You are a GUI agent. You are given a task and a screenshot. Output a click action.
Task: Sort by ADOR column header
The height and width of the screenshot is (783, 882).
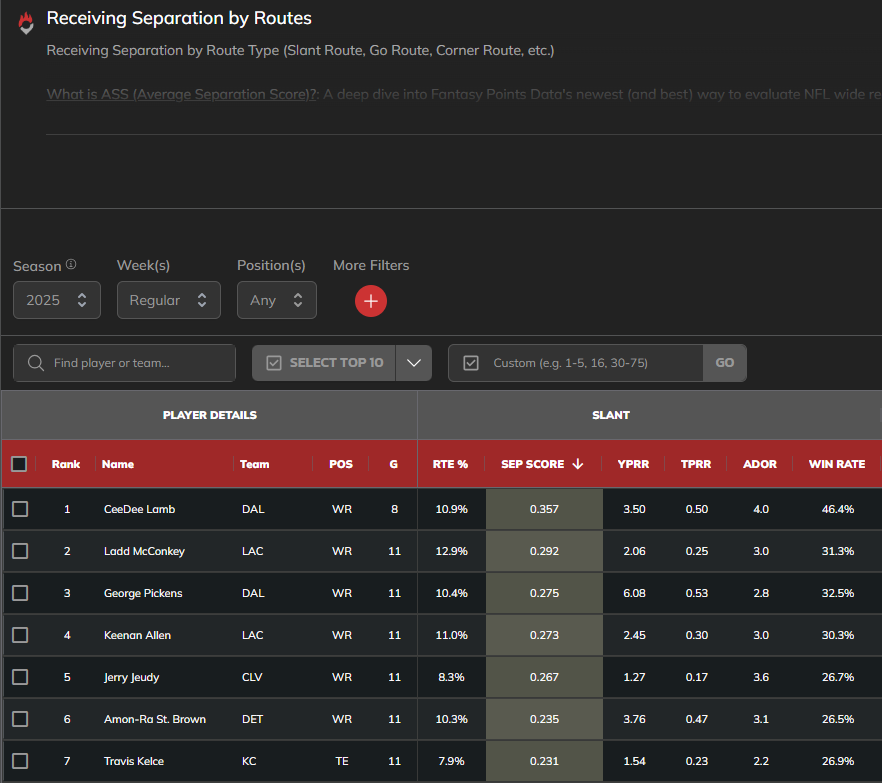point(760,464)
